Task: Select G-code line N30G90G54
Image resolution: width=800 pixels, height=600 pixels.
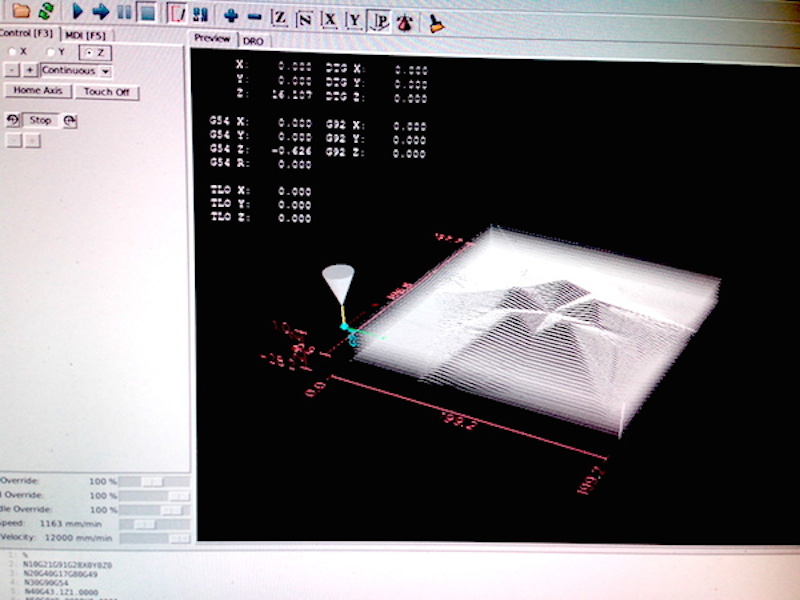Action: pyautogui.click(x=46, y=583)
